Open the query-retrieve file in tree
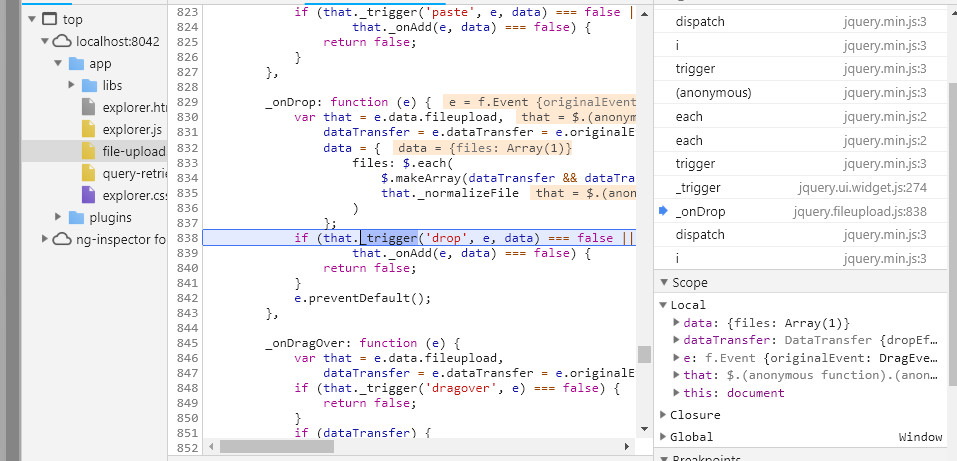The image size is (957, 461). point(133,173)
